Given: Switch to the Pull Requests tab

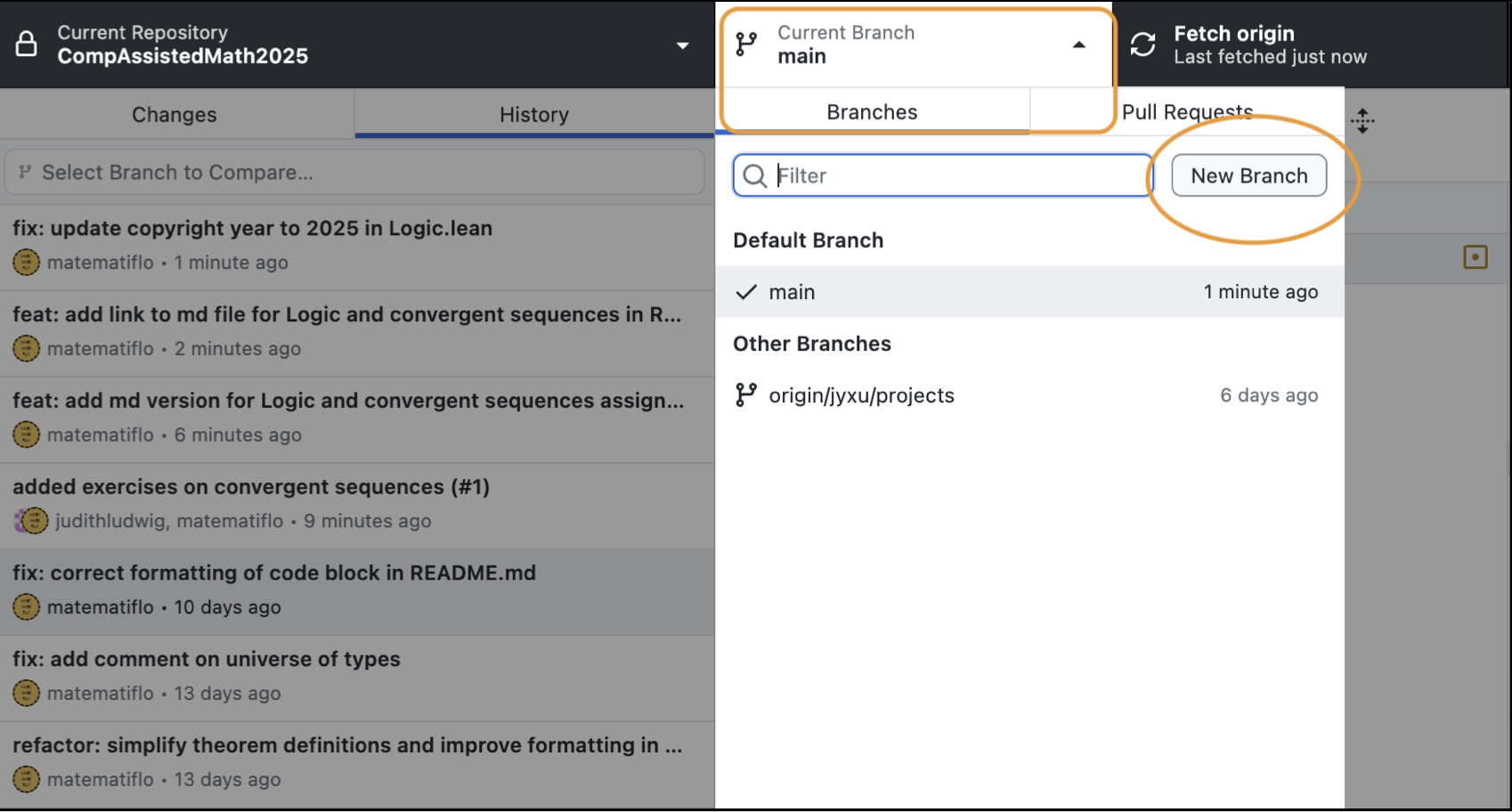Looking at the screenshot, I should (1186, 112).
